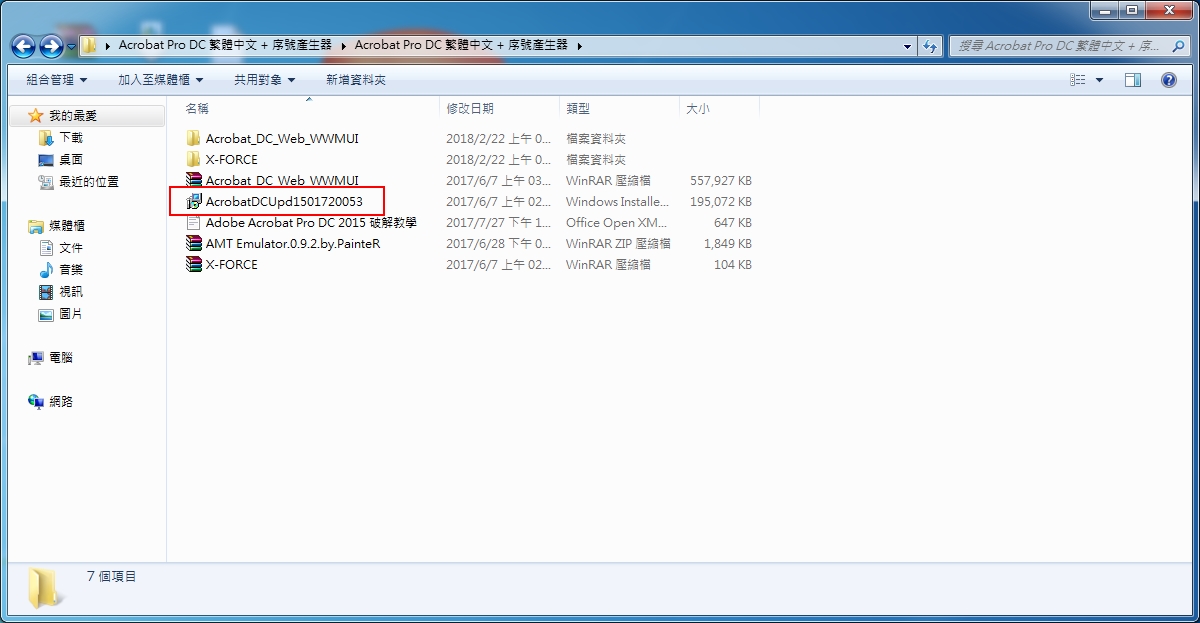Select 視訊 library in navigation pane
The image size is (1200, 623).
(x=71, y=292)
